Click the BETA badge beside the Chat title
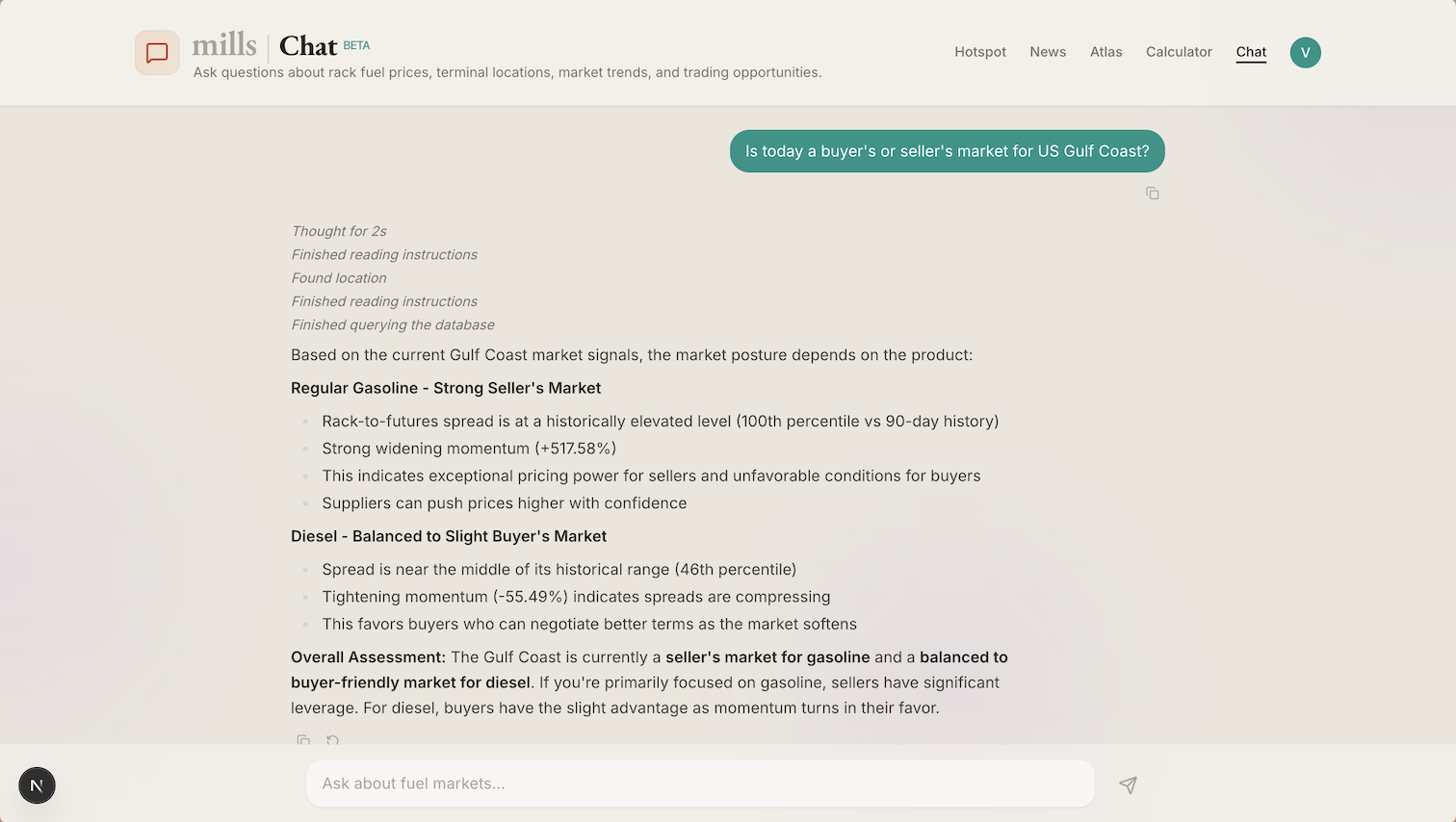The image size is (1456, 822). click(355, 44)
